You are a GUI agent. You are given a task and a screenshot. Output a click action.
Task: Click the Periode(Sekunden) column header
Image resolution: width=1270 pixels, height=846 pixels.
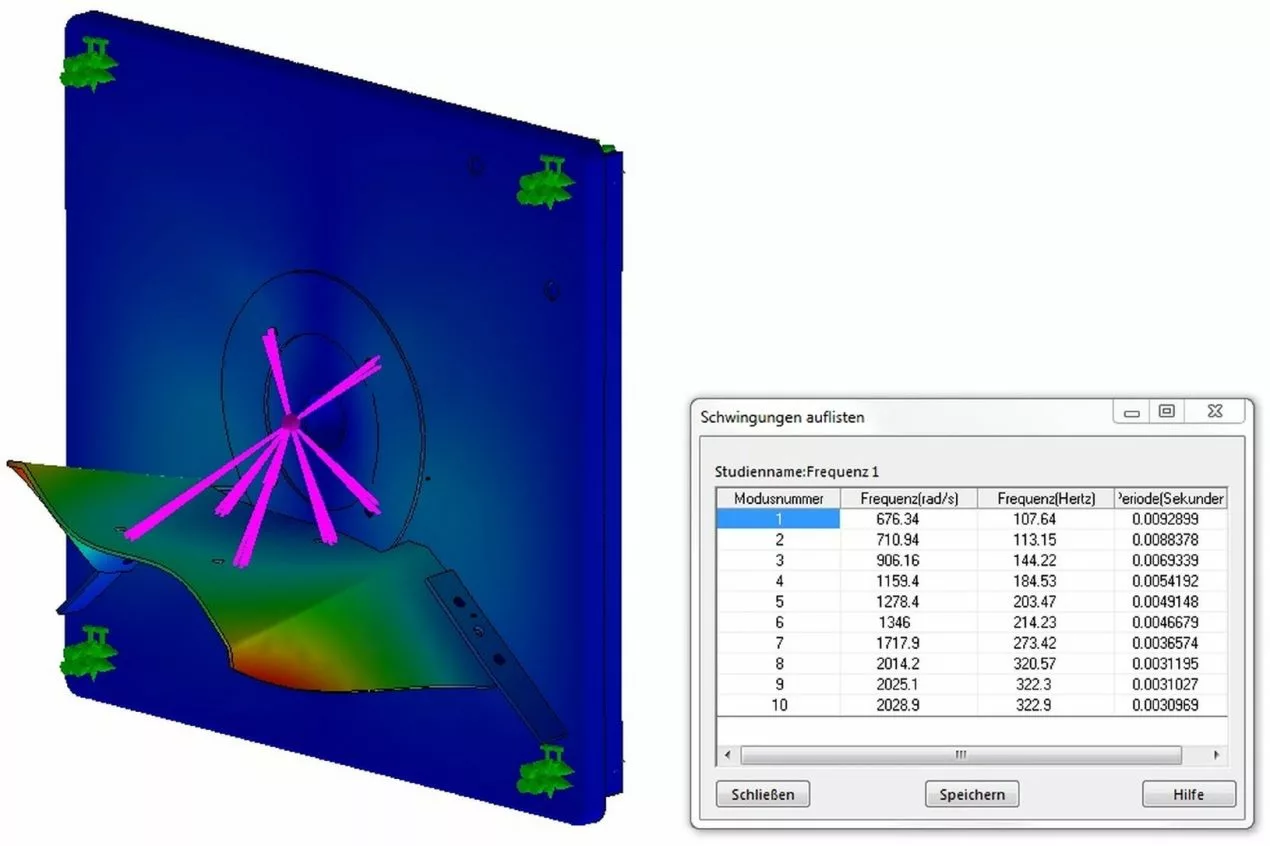coord(1170,498)
